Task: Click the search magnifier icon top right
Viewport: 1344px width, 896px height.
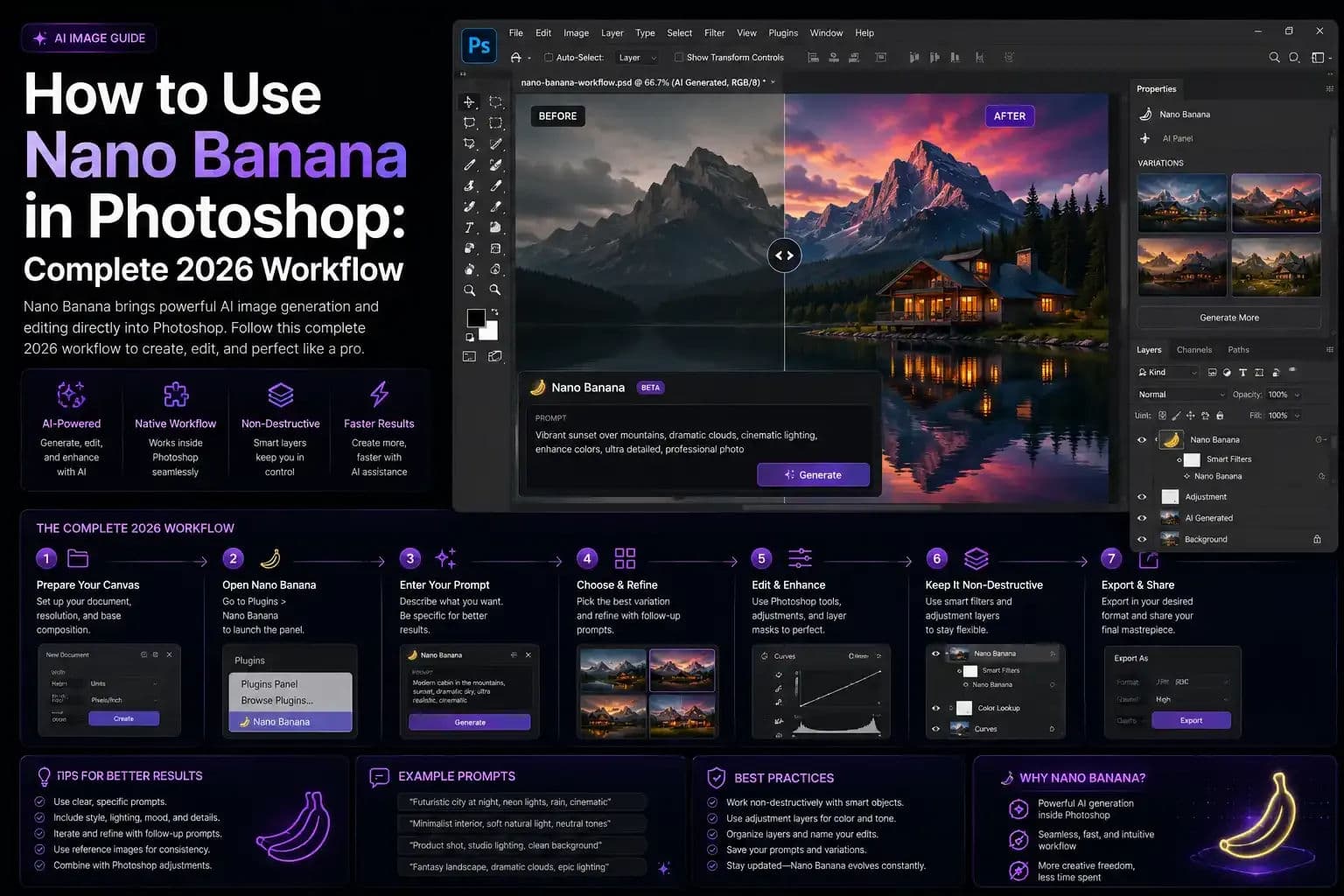Action: point(1274,58)
